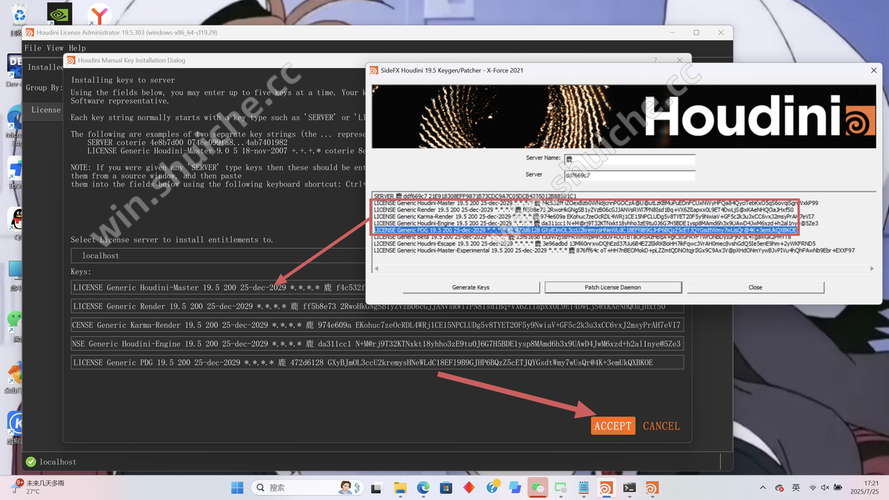Click the volume icon in system tray

(x=825, y=488)
